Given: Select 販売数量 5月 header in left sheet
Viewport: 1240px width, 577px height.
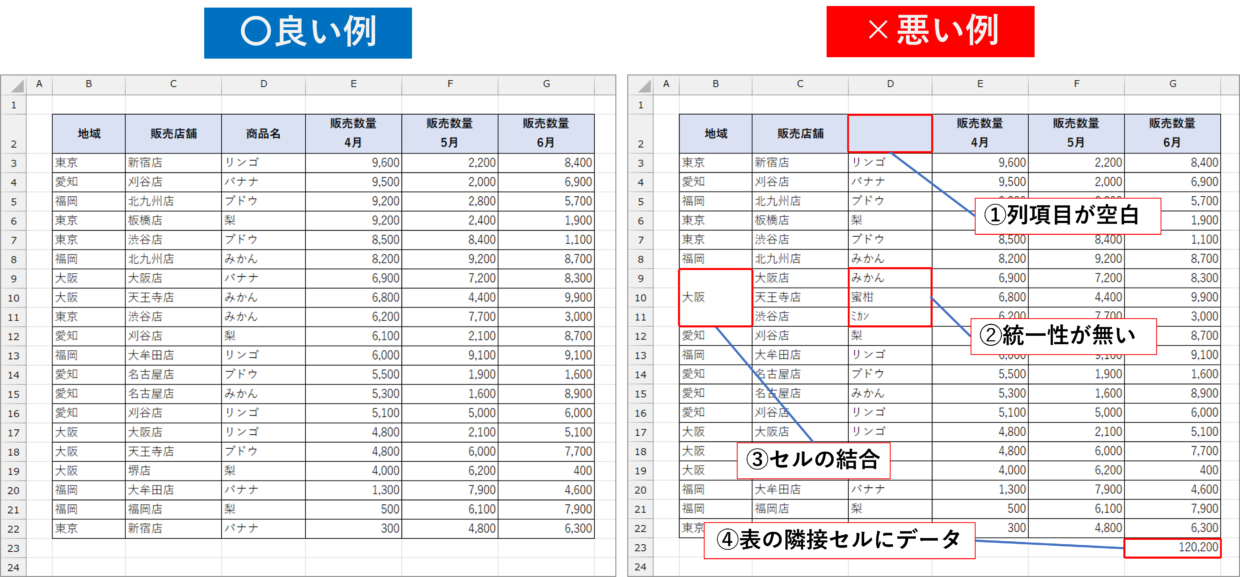Looking at the screenshot, I should (449, 133).
